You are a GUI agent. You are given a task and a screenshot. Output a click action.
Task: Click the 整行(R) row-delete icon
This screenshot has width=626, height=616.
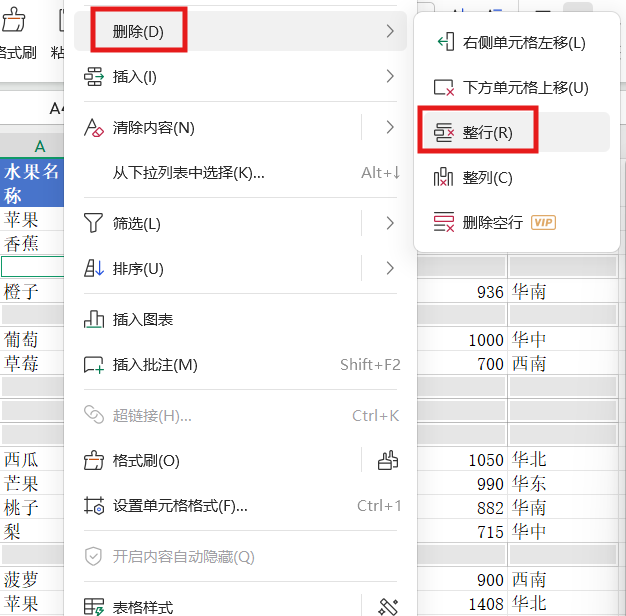(444, 132)
